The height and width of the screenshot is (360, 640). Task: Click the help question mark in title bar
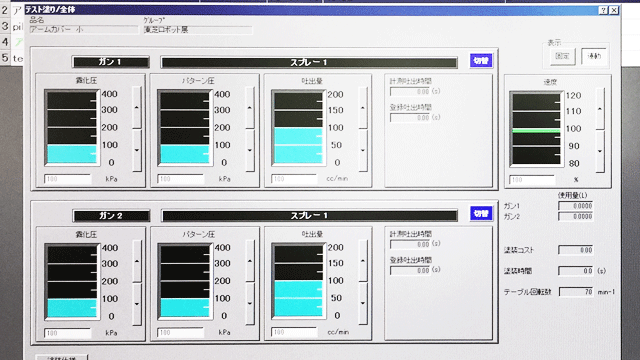click(x=603, y=11)
